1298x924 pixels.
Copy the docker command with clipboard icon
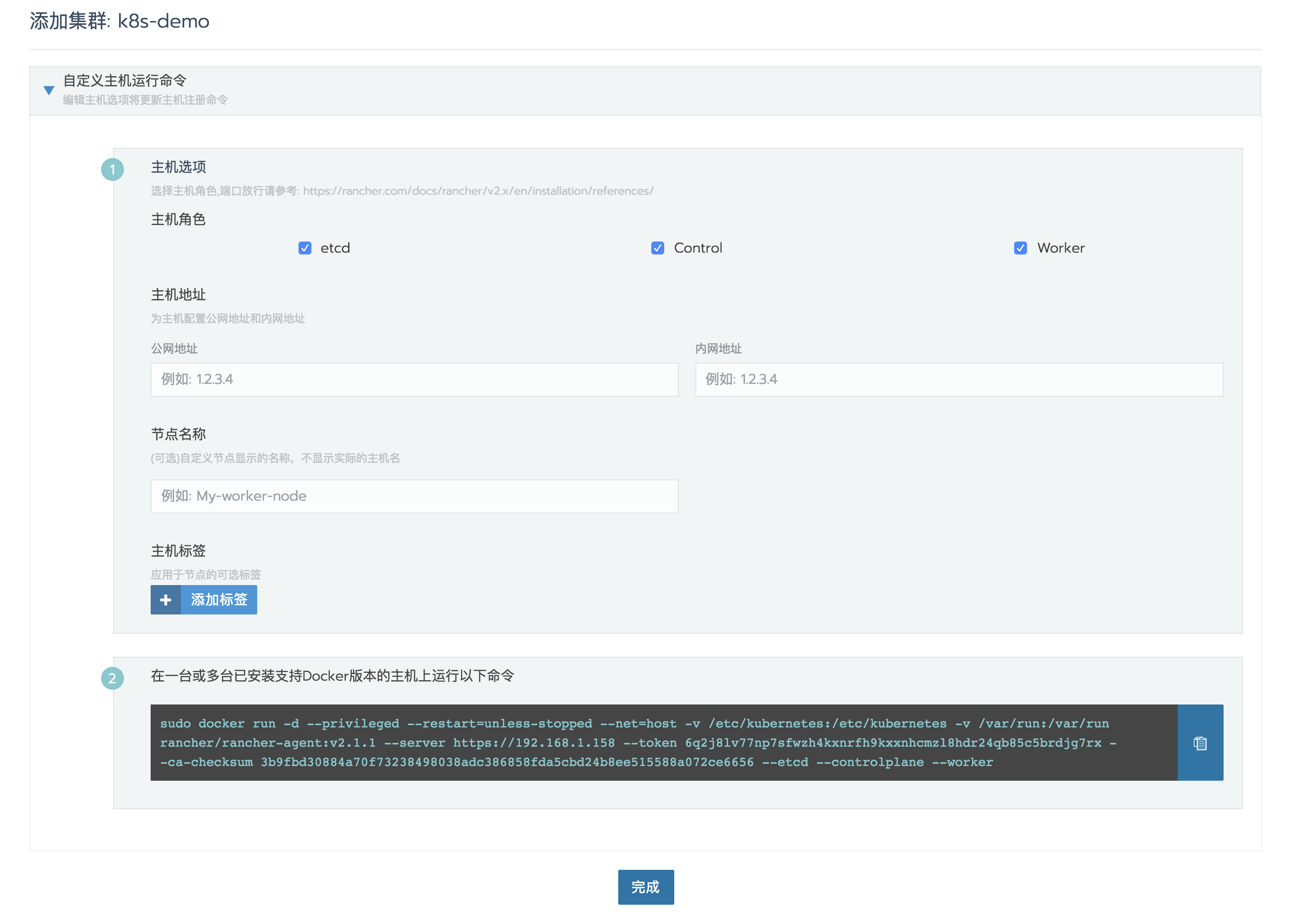coord(1200,743)
